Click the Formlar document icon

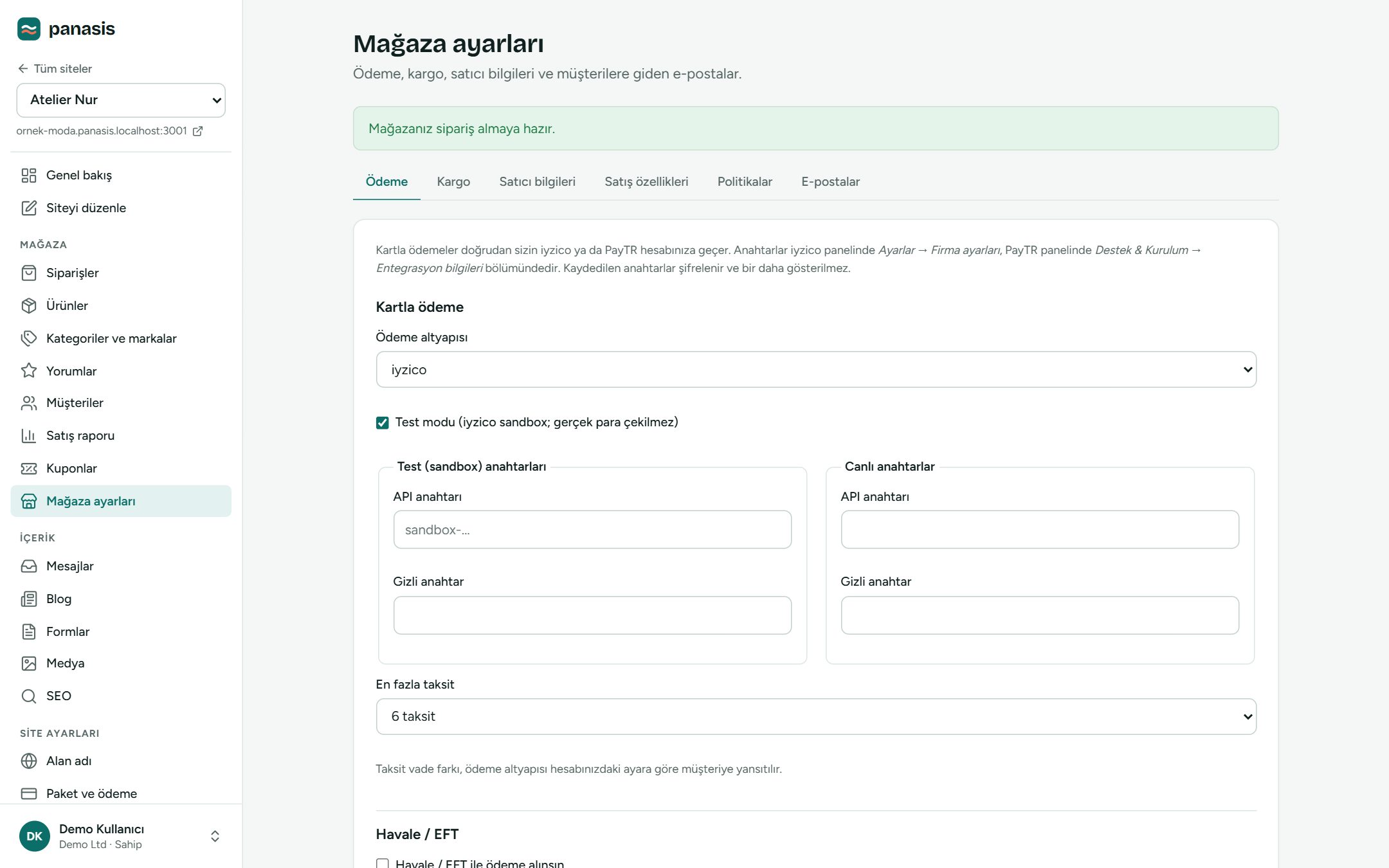coord(29,632)
